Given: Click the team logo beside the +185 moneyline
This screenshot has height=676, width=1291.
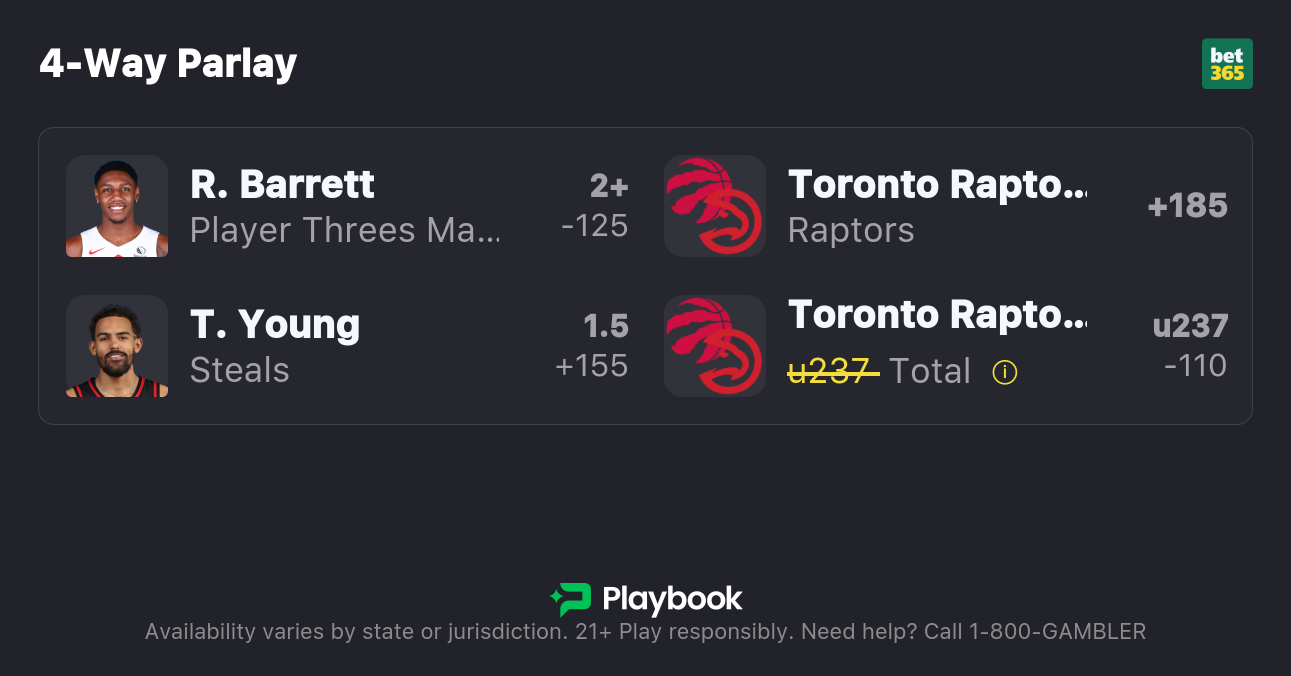Looking at the screenshot, I should [x=715, y=206].
